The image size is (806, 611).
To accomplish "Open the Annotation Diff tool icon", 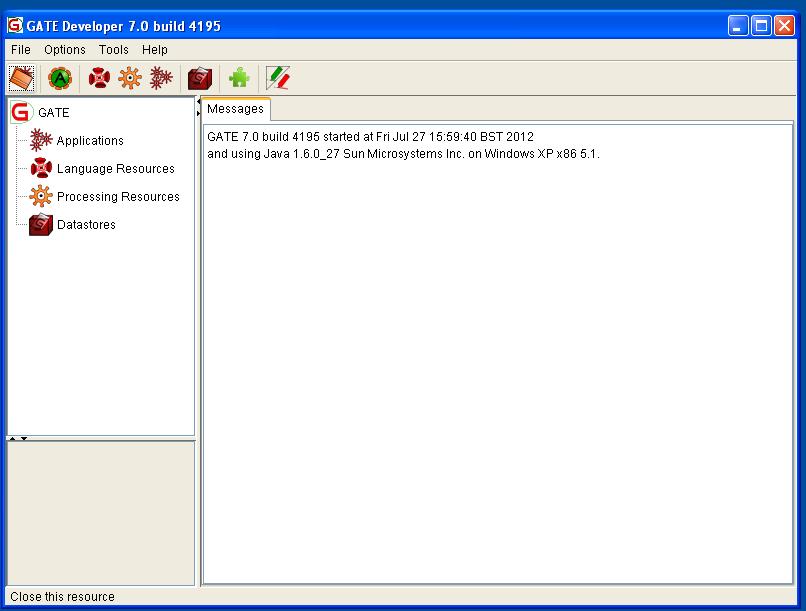I will [x=278, y=78].
